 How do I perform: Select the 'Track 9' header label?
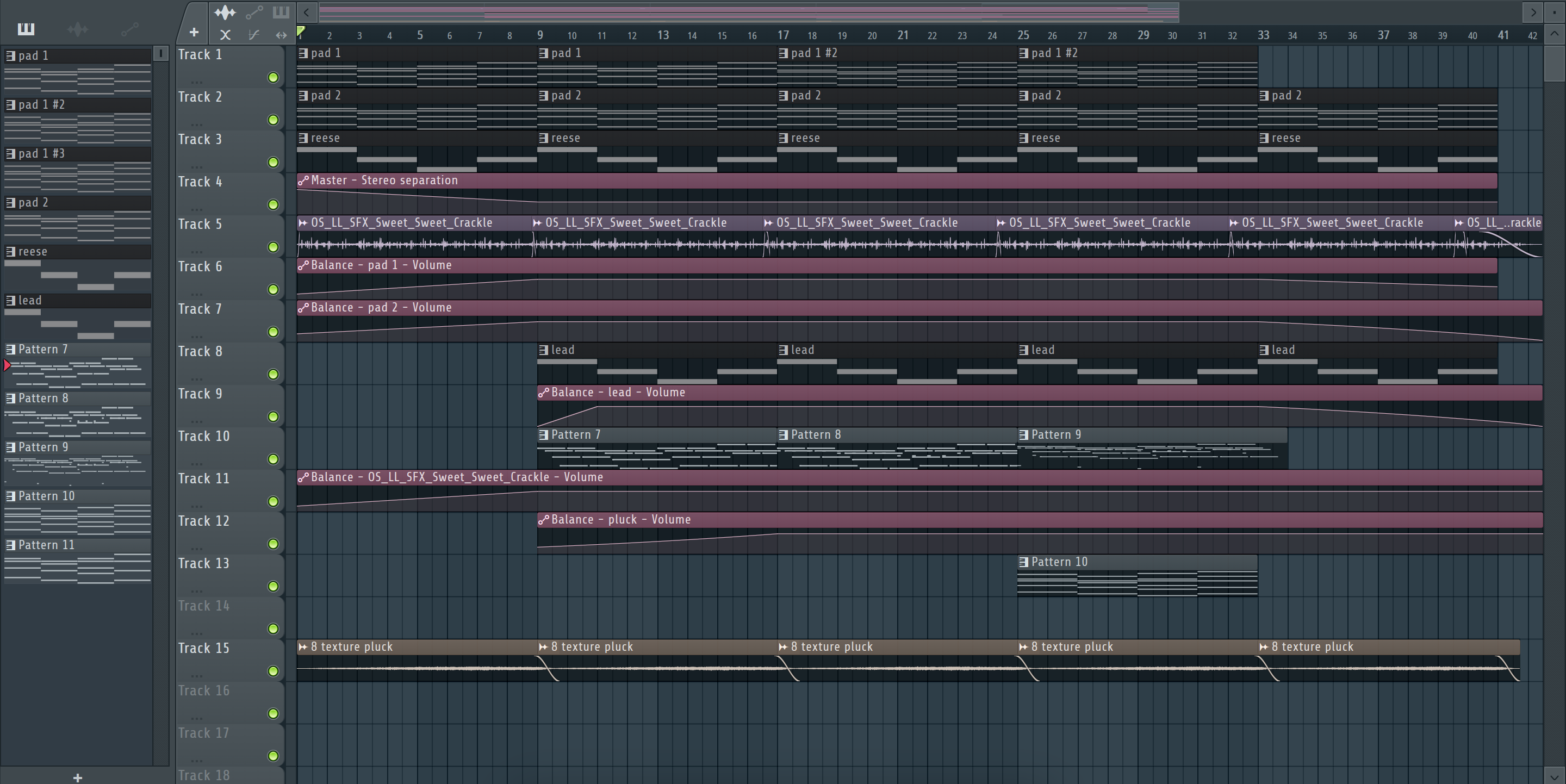coord(200,394)
